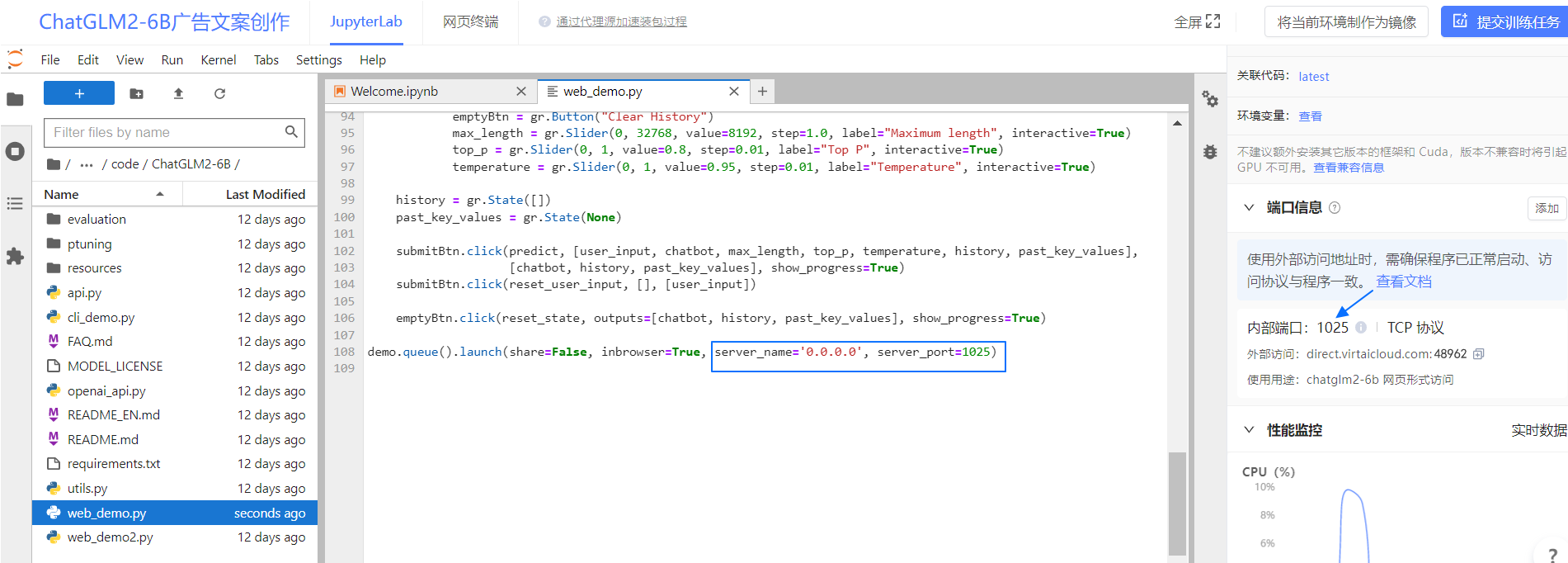This screenshot has width=1568, height=563.
Task: Copy the external access address
Action: point(1479,354)
